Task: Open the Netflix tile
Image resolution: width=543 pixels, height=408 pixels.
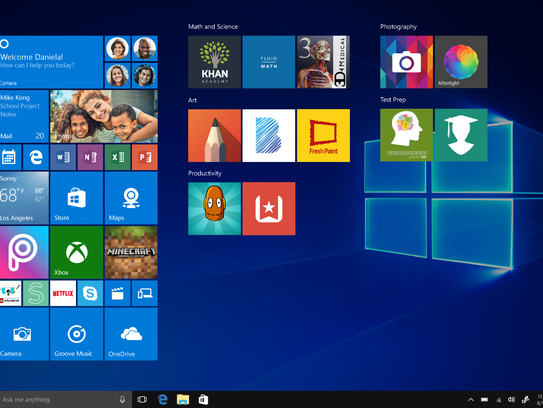Action: [63, 293]
